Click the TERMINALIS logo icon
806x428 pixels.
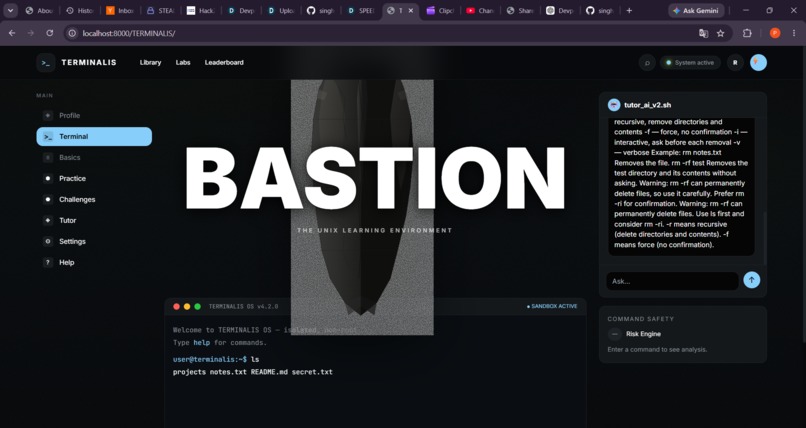pos(46,63)
